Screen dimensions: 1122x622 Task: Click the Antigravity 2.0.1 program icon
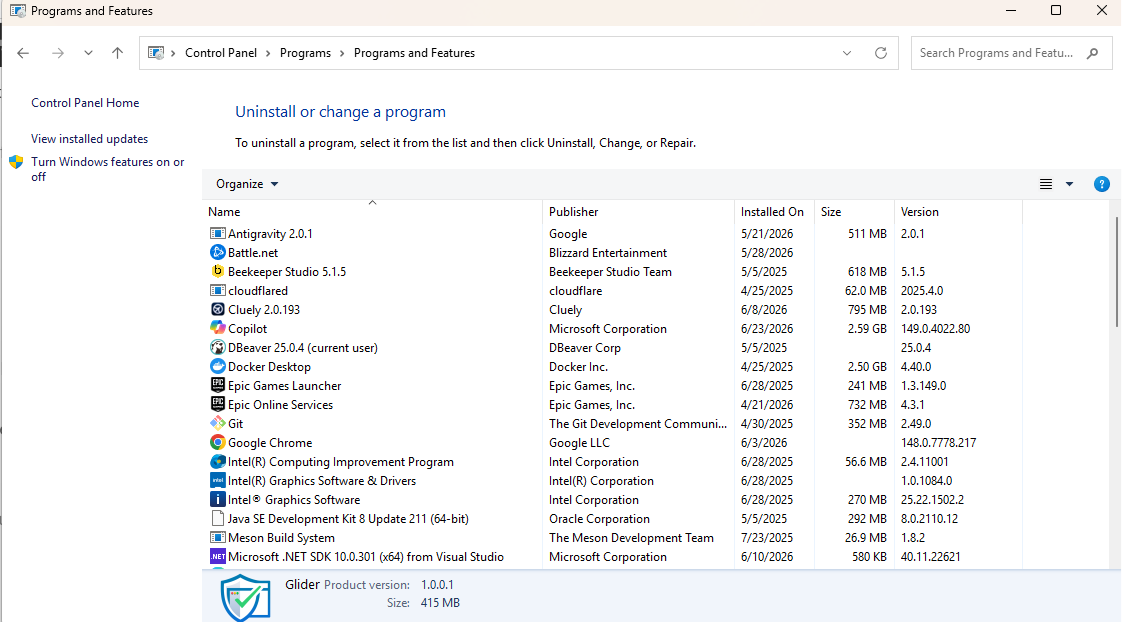(218, 233)
